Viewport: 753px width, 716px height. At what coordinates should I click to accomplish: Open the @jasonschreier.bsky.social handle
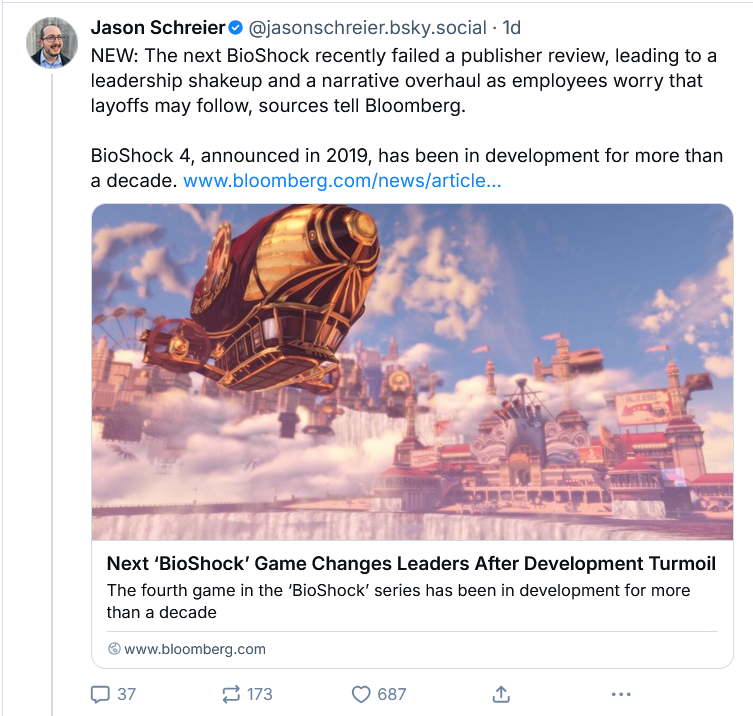click(x=367, y=28)
